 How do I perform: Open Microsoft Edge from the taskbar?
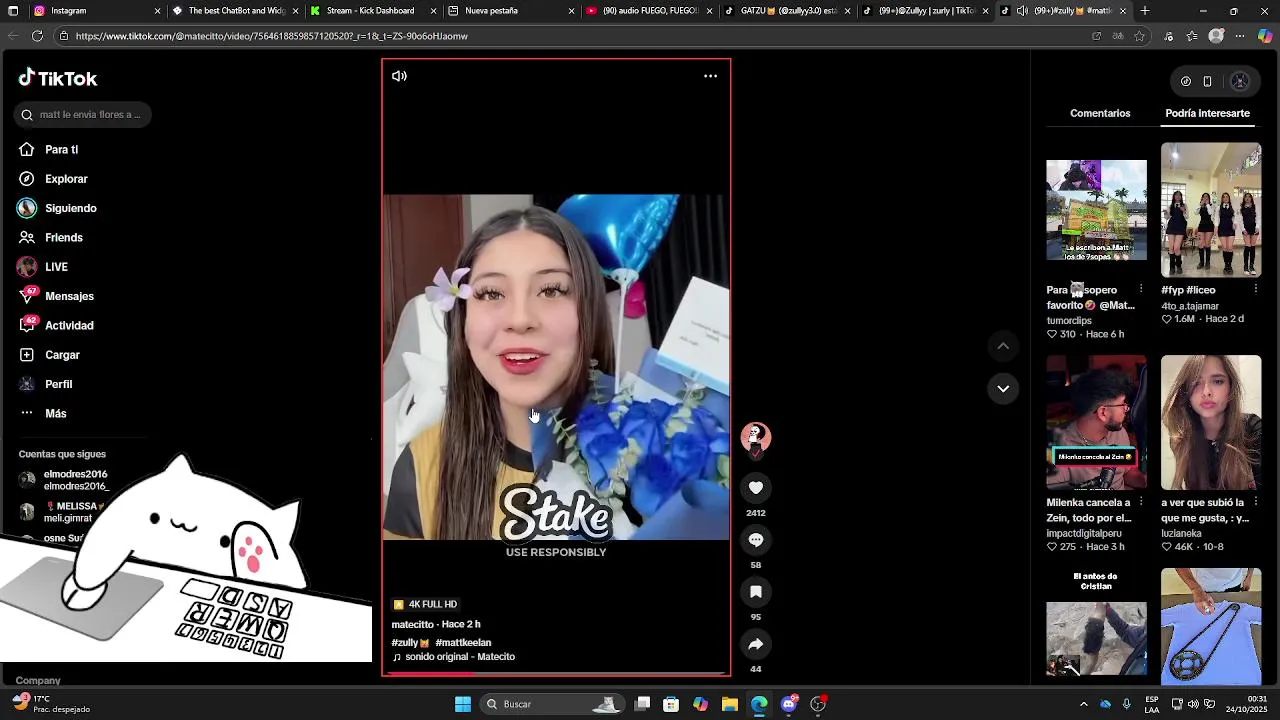click(759, 704)
